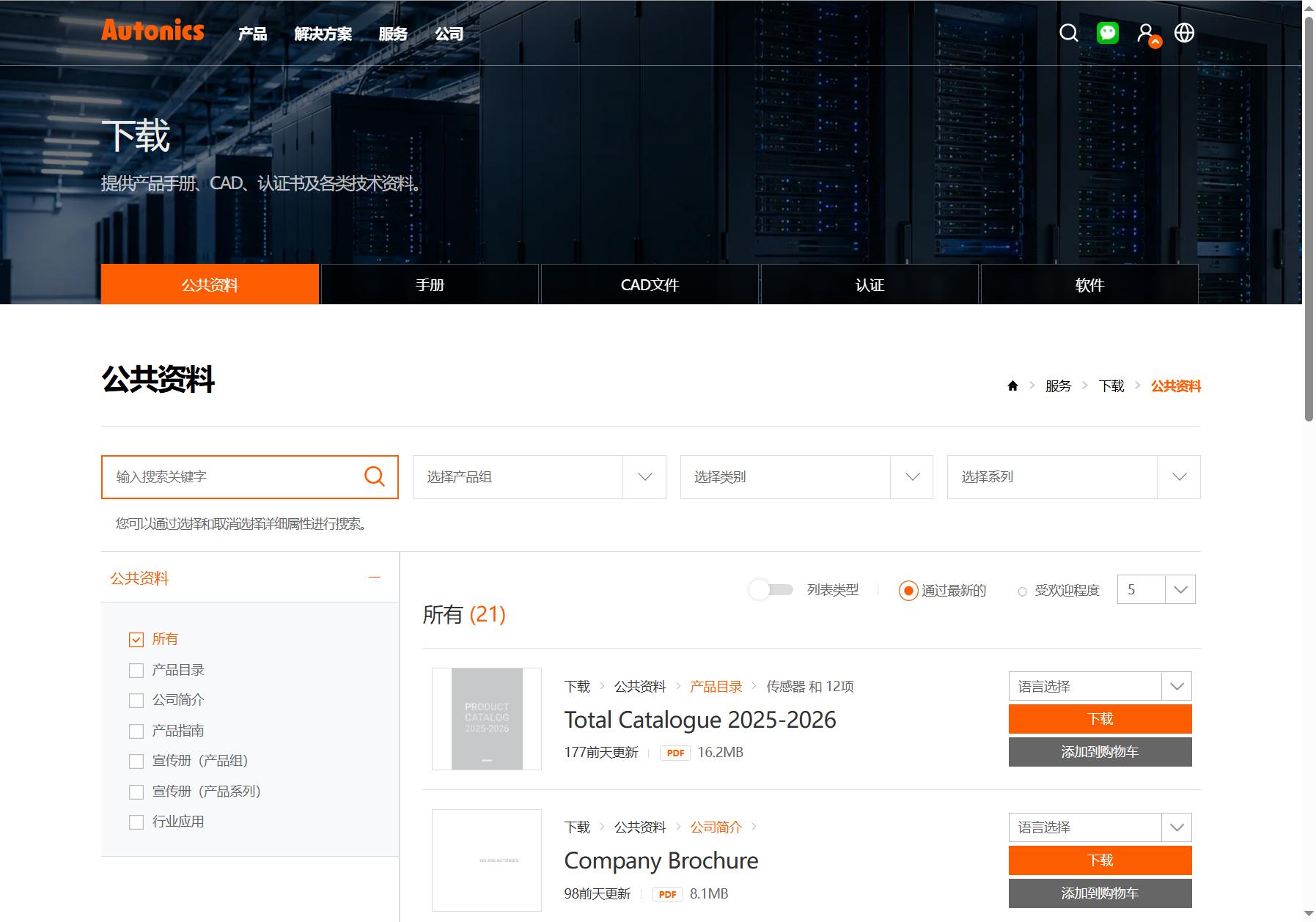
Task: Check the 宣传册（产品组）checkbox
Action: (136, 761)
